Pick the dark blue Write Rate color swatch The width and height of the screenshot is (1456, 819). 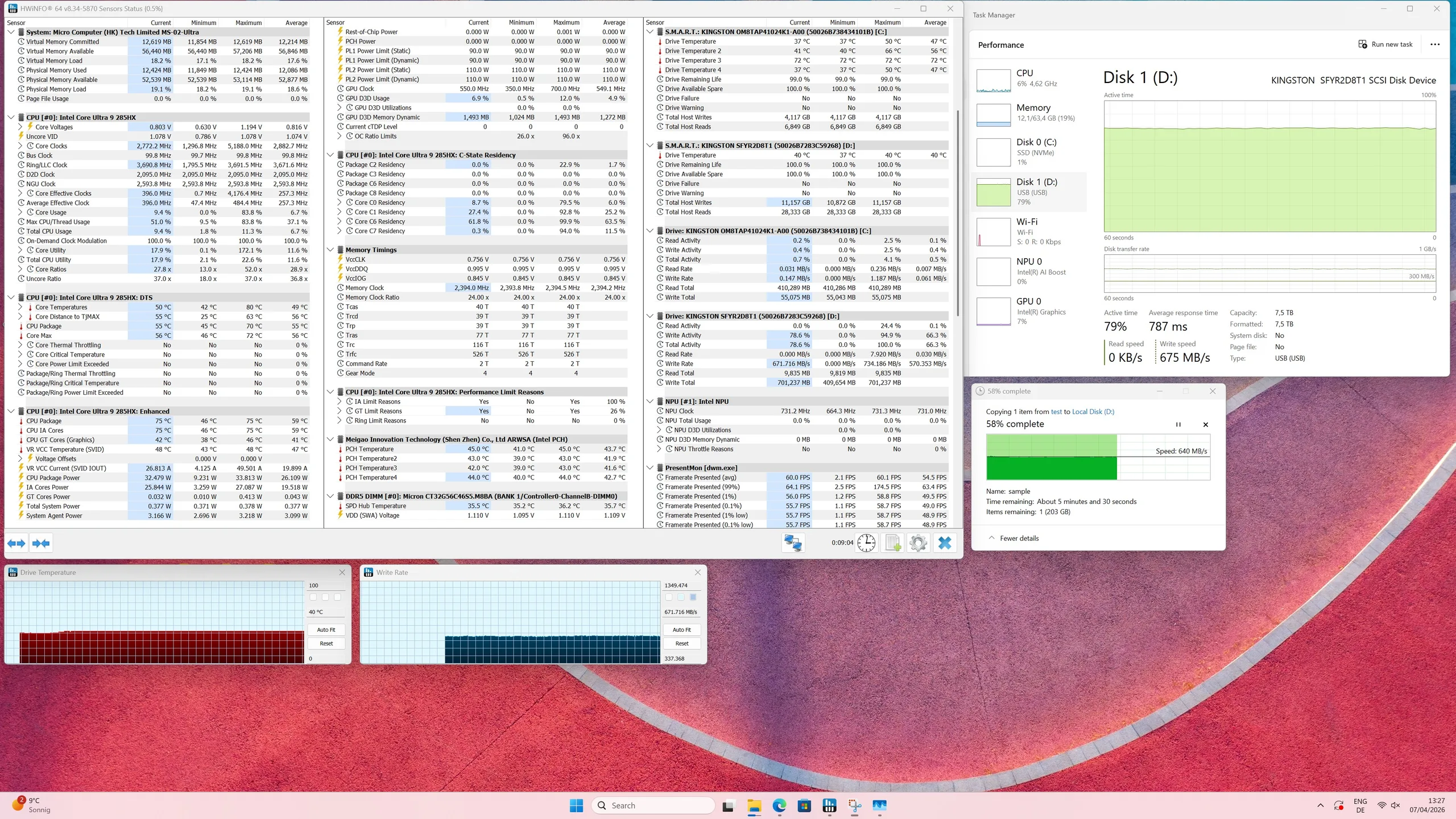[x=693, y=597]
